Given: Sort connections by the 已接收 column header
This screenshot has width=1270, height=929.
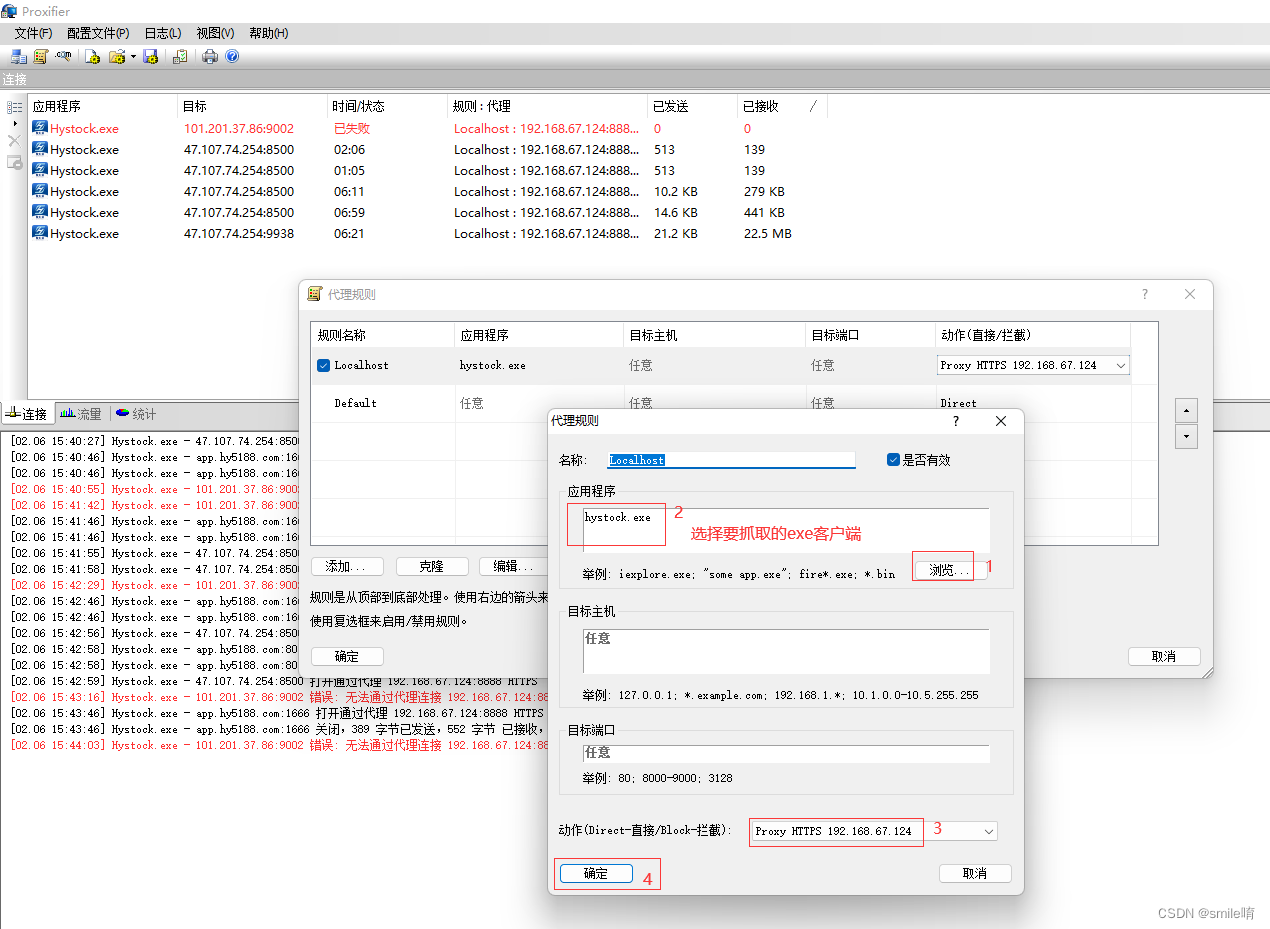Looking at the screenshot, I should coord(783,106).
